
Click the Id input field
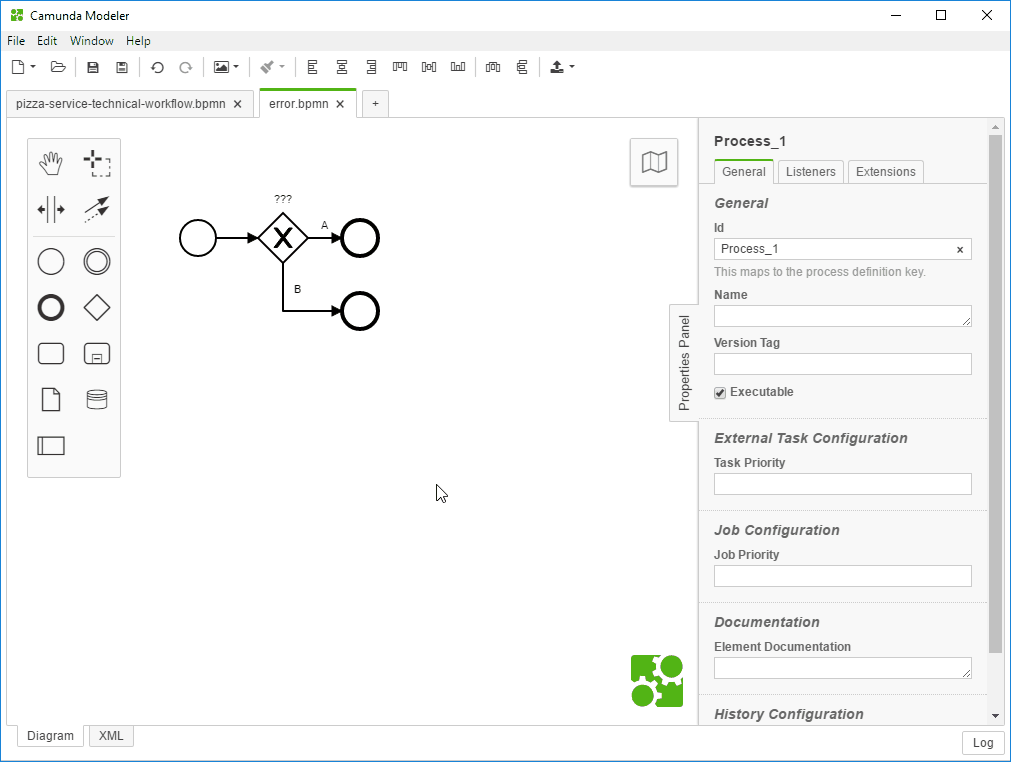842,249
